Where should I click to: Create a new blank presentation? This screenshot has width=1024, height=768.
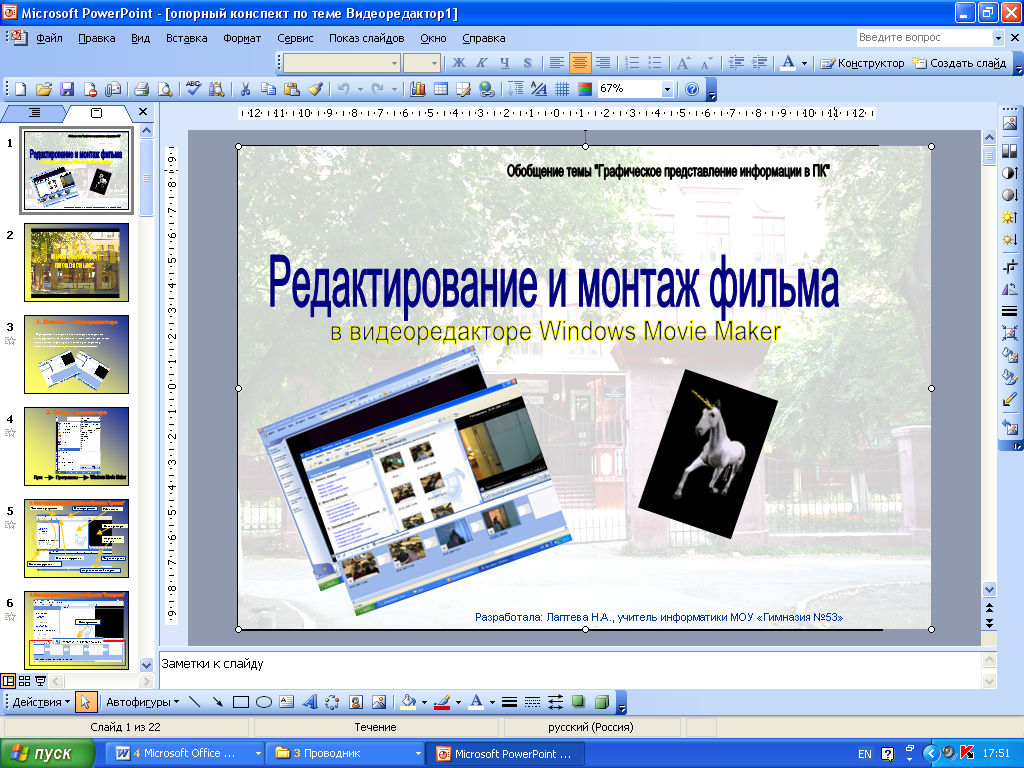20,89
